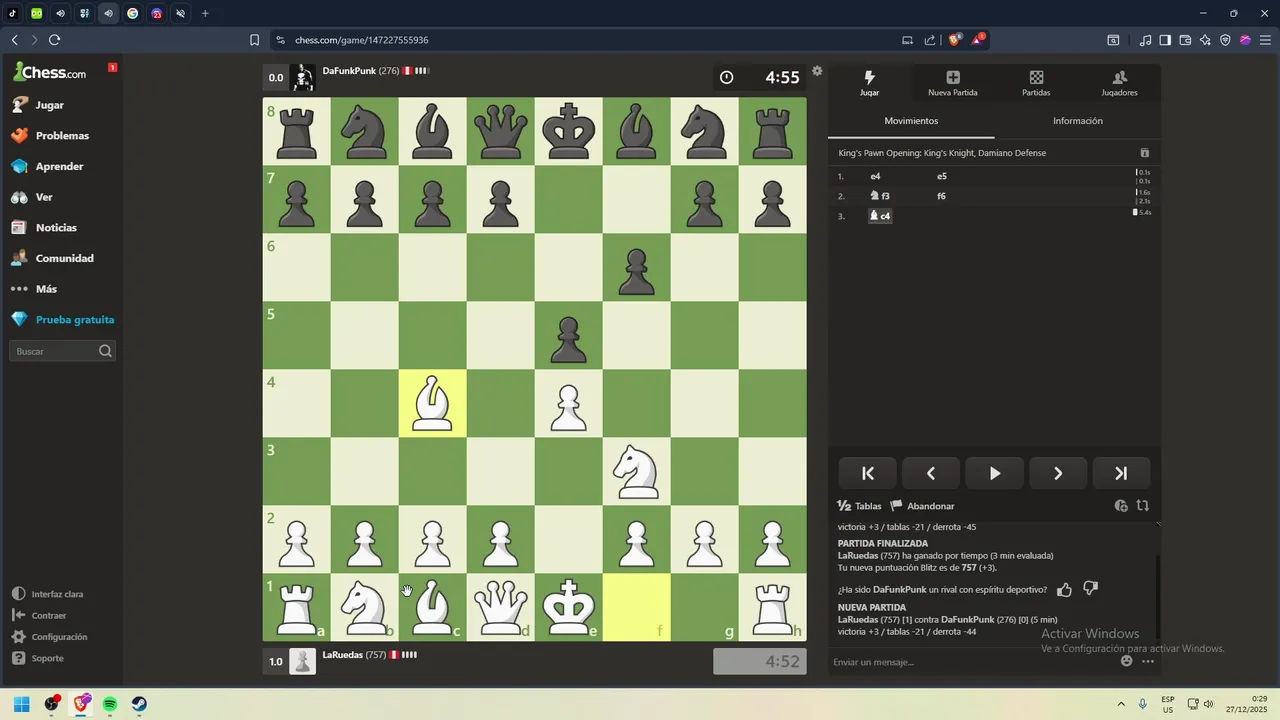Click the chat log scrollbar
This screenshot has width=1280, height=720.
pos(1158,596)
